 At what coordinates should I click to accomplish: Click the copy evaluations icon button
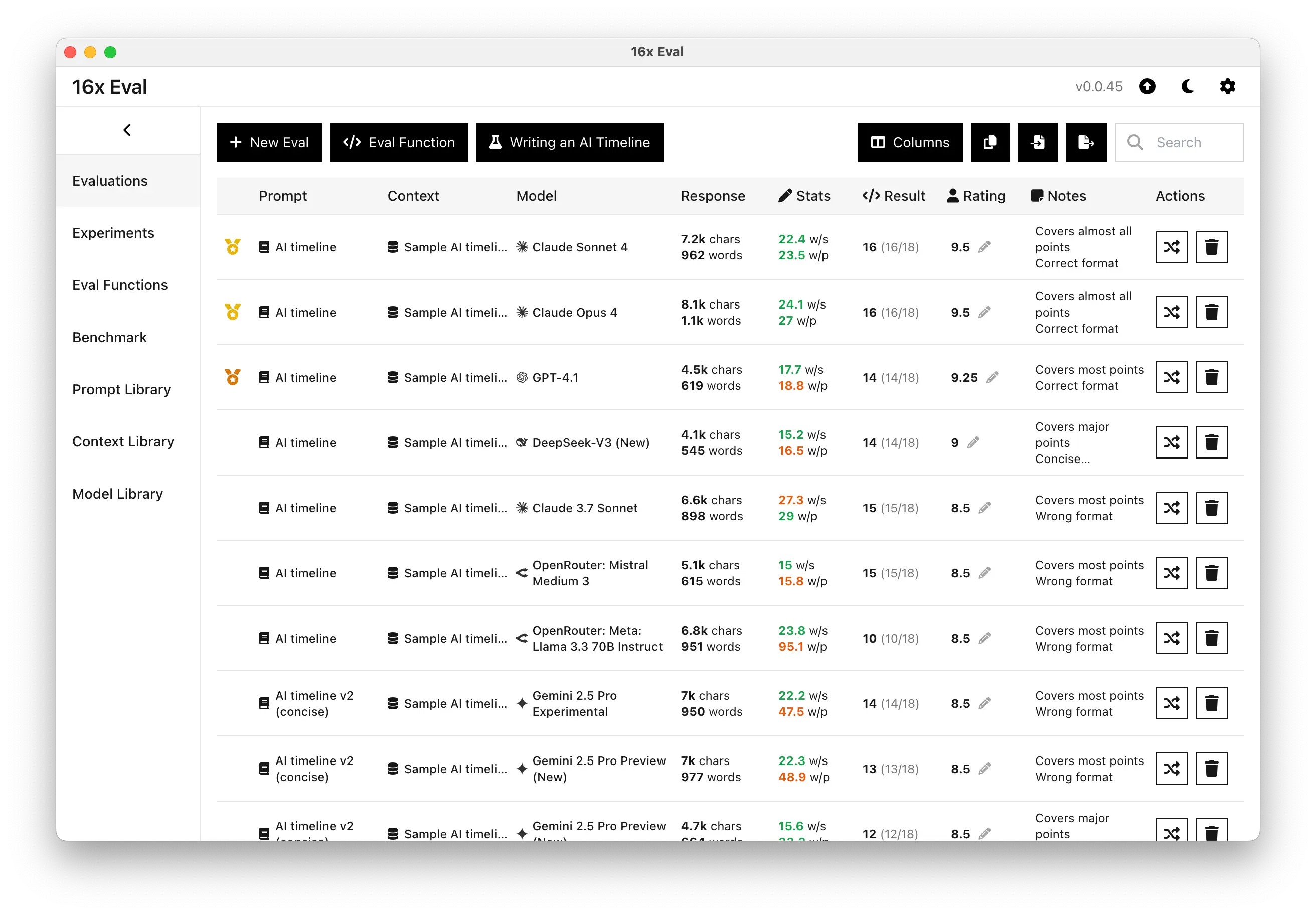tap(990, 142)
